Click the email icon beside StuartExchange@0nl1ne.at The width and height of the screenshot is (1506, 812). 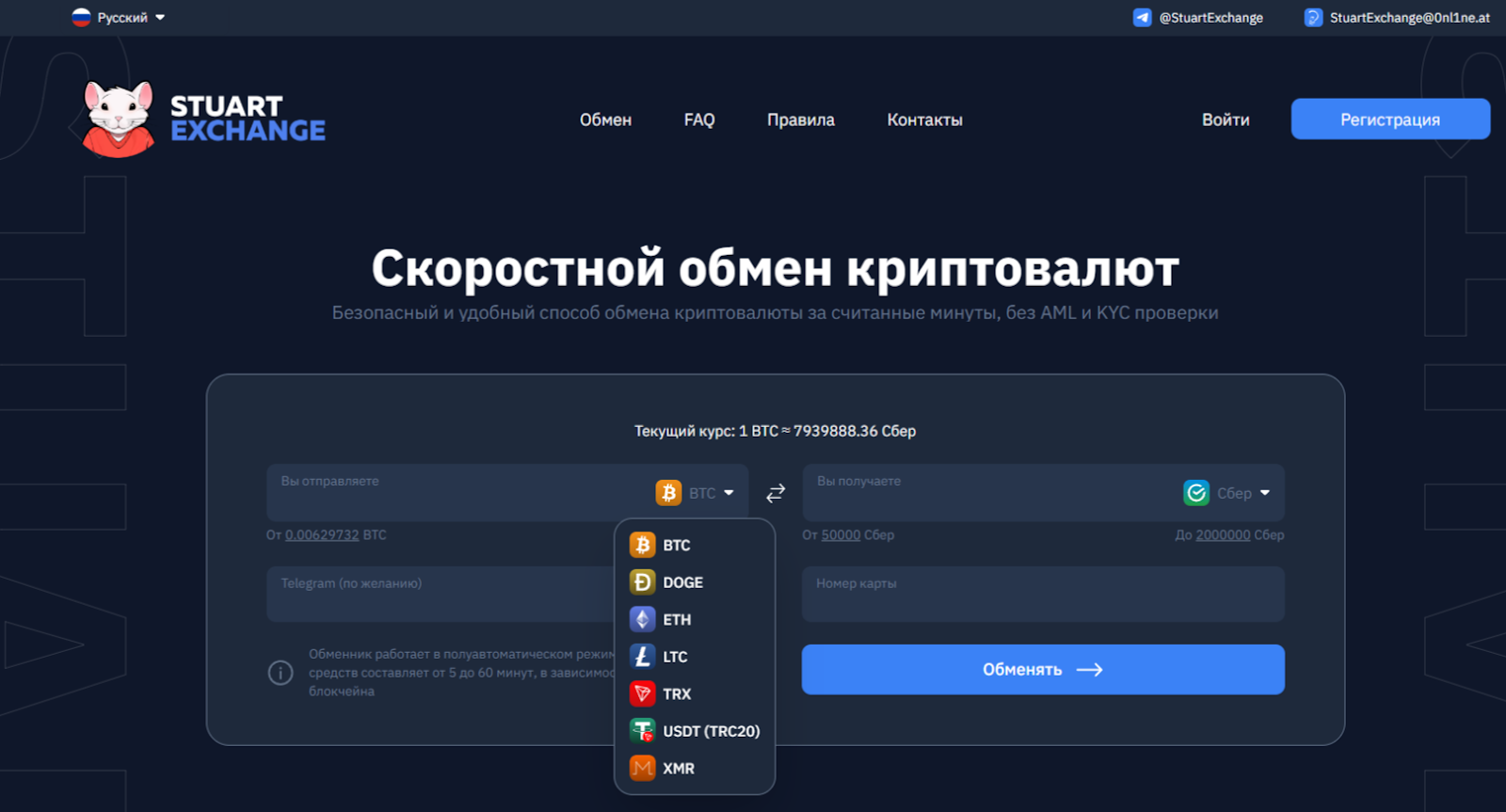1313,17
